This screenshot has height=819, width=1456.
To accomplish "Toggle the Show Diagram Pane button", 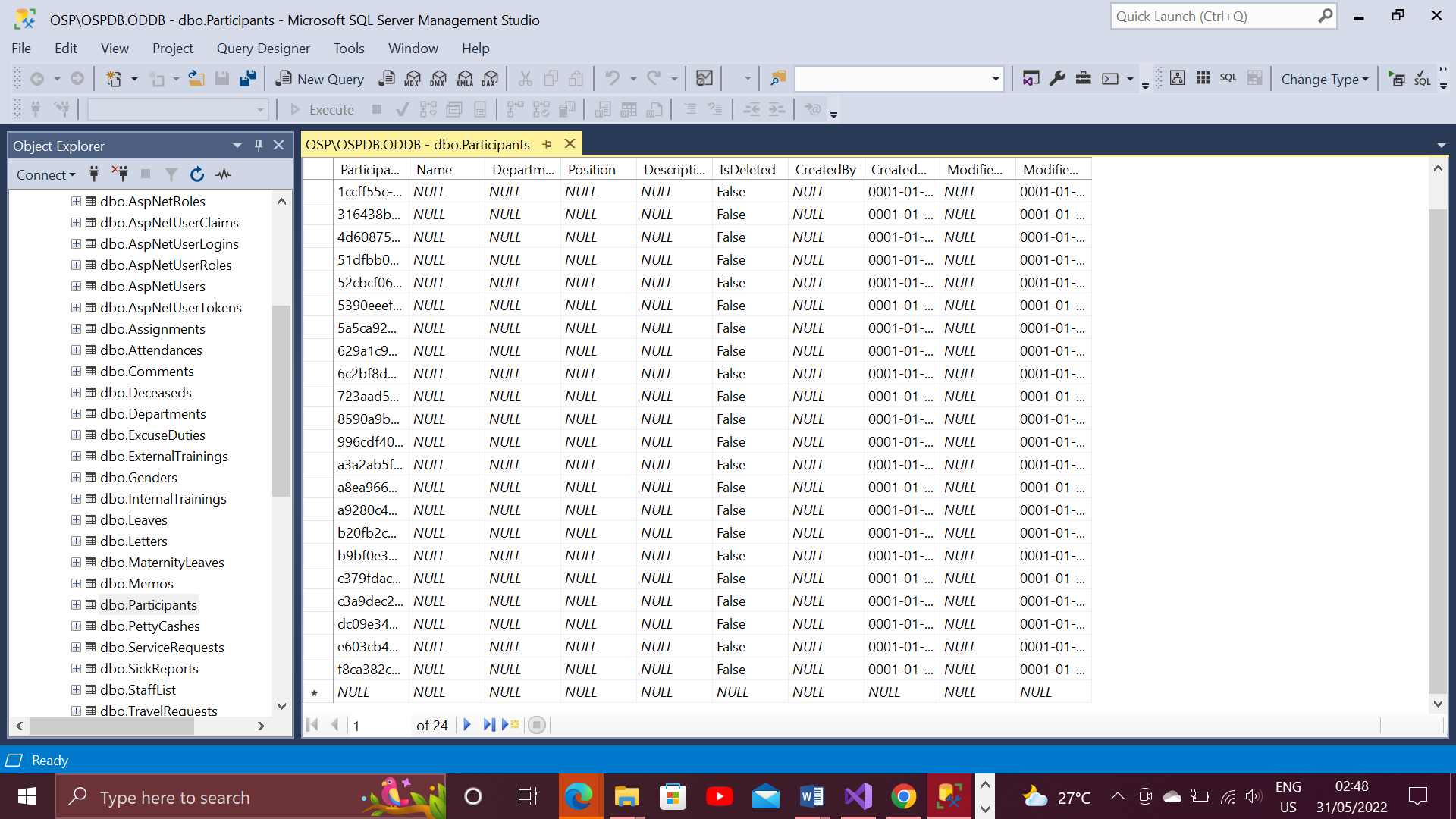I will click(x=1177, y=78).
